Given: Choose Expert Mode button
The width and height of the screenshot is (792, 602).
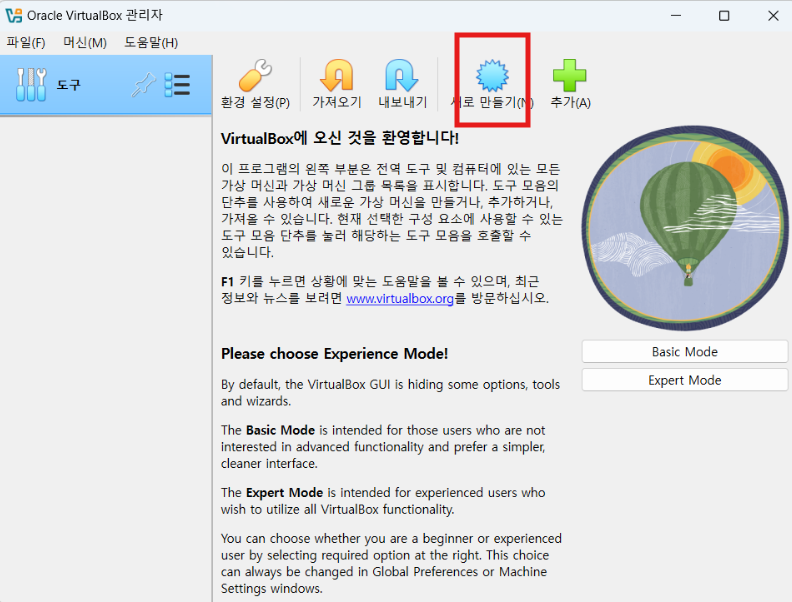Looking at the screenshot, I should [684, 380].
